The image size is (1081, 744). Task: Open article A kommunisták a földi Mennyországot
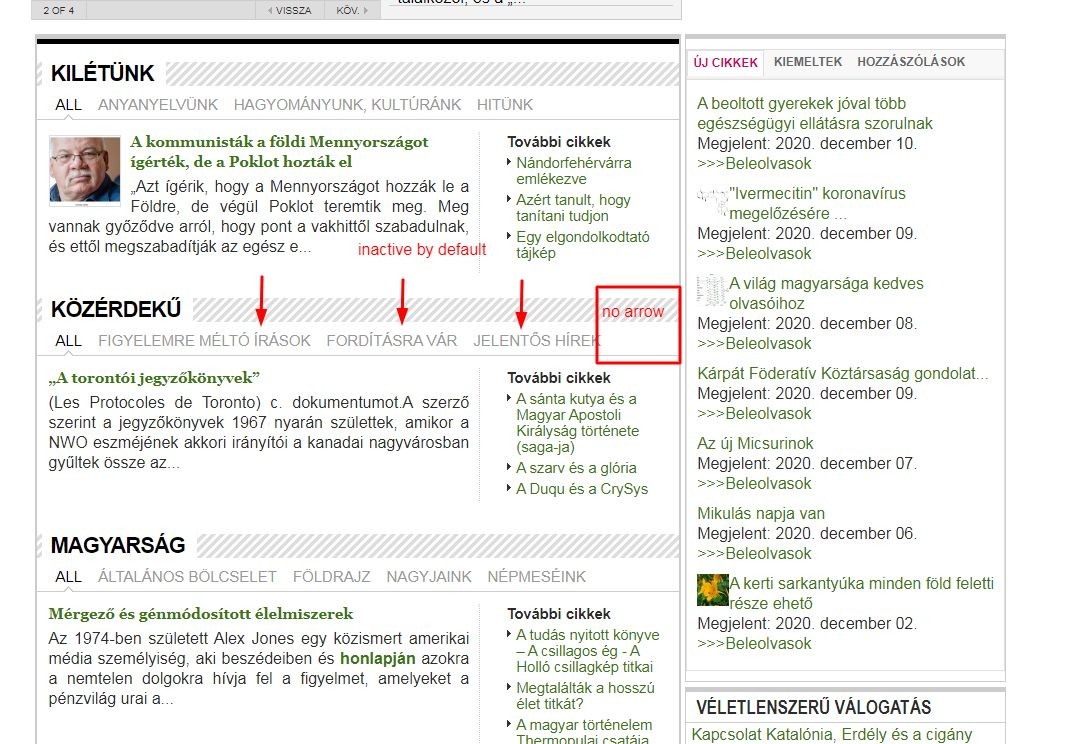point(279,152)
